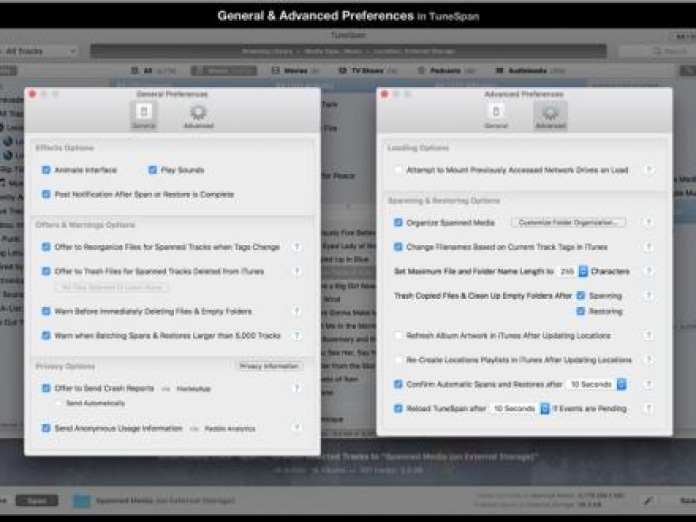This screenshot has width=696, height=522.
Task: Open help for Warn when Batching Spans
Action: [297, 336]
